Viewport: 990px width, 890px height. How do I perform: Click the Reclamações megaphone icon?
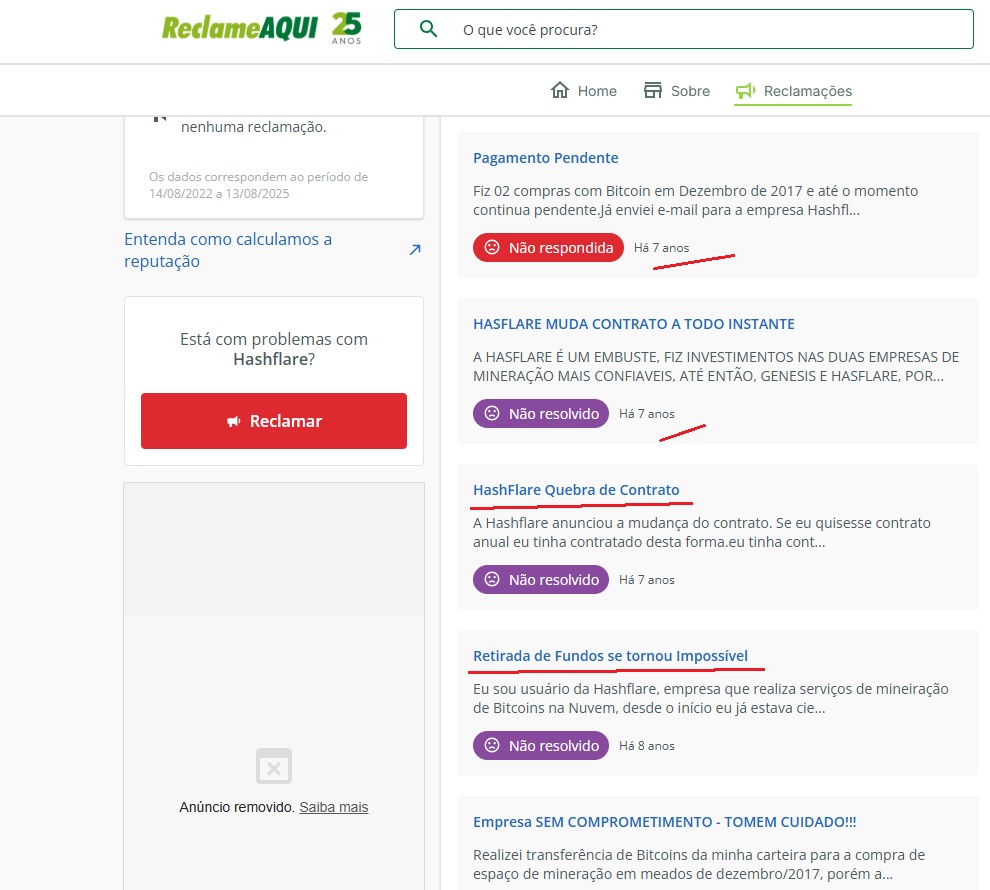[746, 91]
